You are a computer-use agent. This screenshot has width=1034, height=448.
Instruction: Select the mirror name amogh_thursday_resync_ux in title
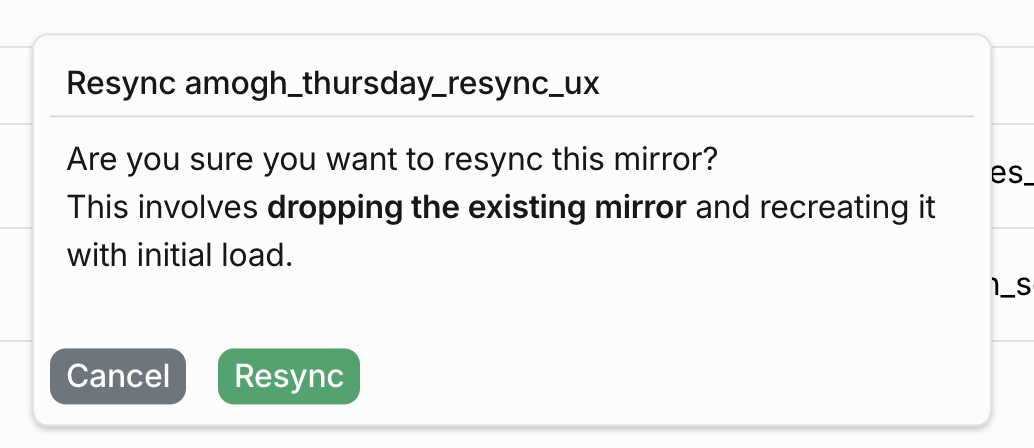[x=392, y=84]
